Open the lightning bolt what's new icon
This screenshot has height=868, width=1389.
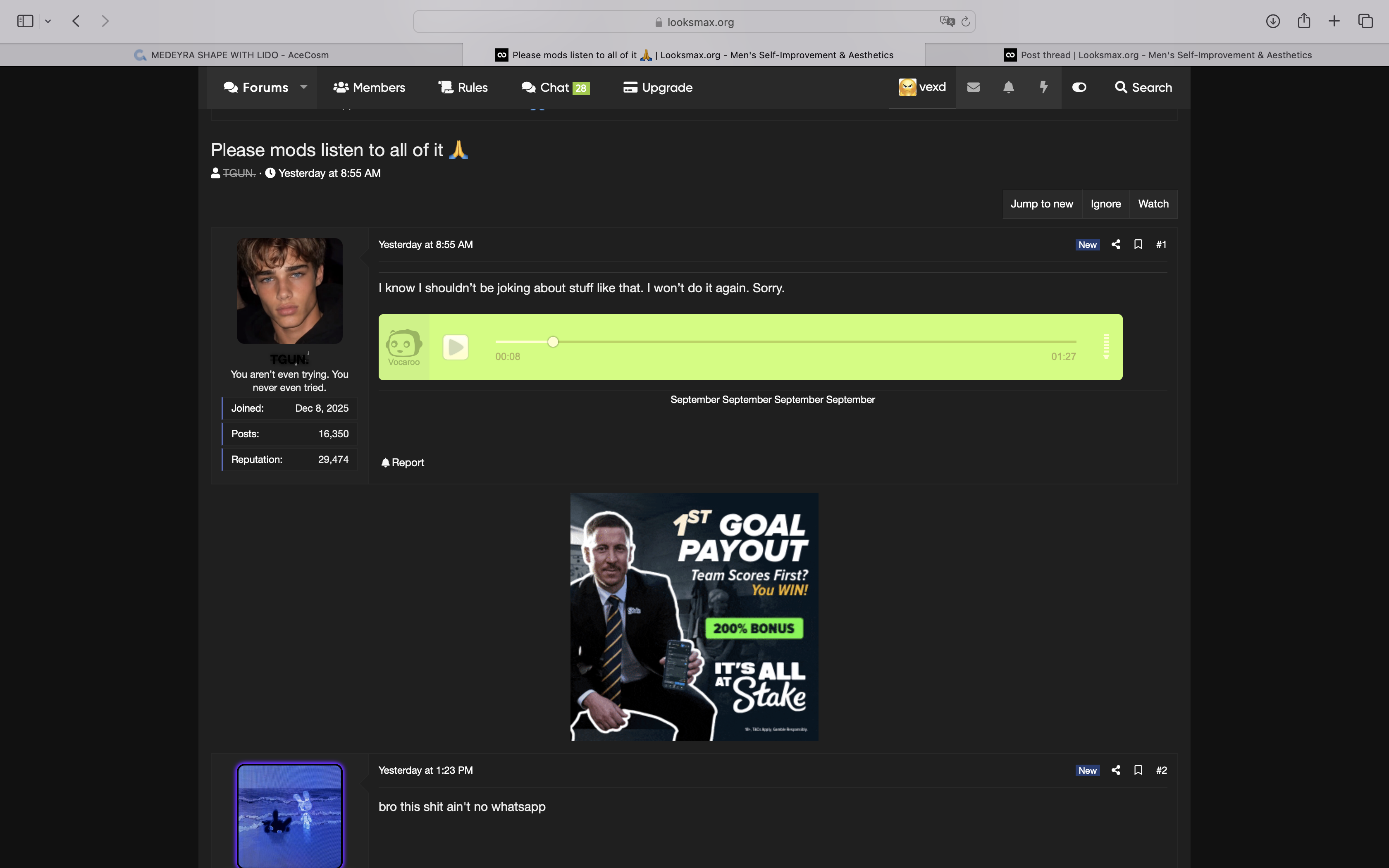click(x=1044, y=87)
